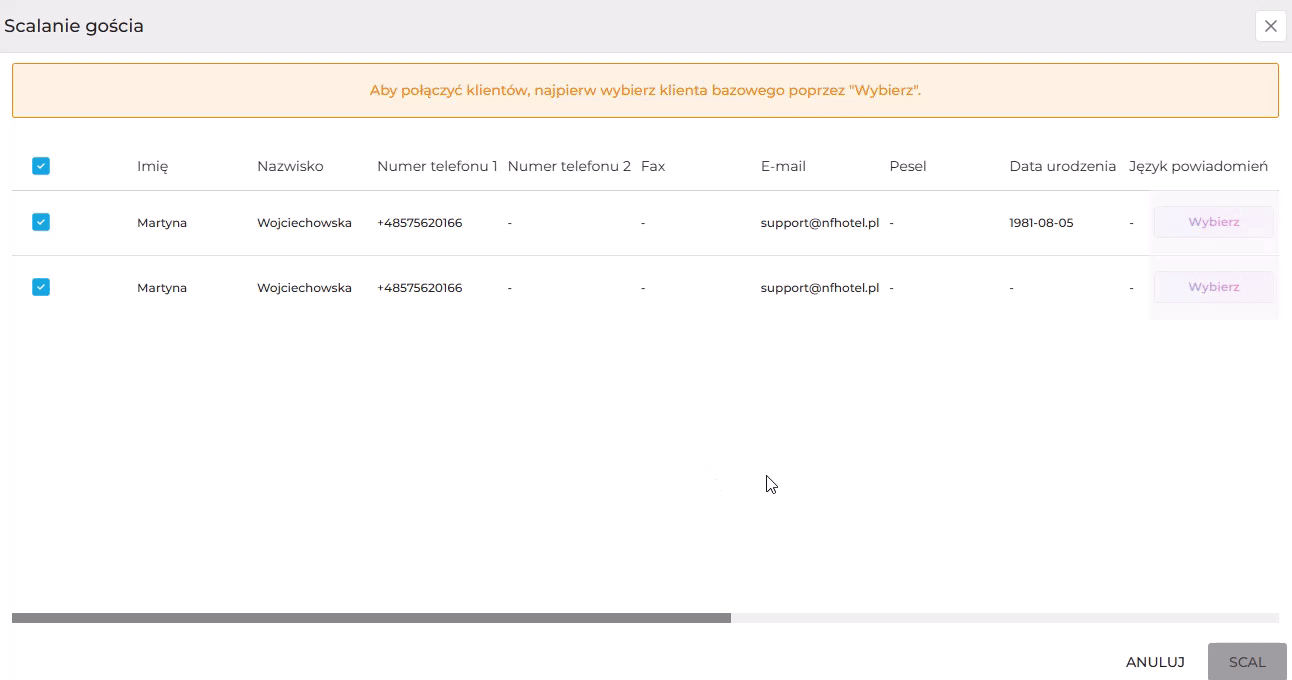Click the 1981-08-05 birthdate cell
This screenshot has width=1292, height=680.
[1041, 223]
